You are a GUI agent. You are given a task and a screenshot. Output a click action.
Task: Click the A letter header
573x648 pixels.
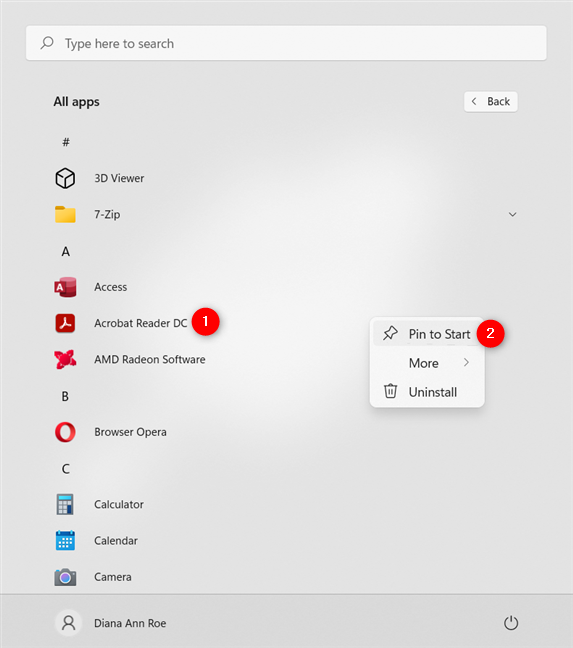coord(66,251)
